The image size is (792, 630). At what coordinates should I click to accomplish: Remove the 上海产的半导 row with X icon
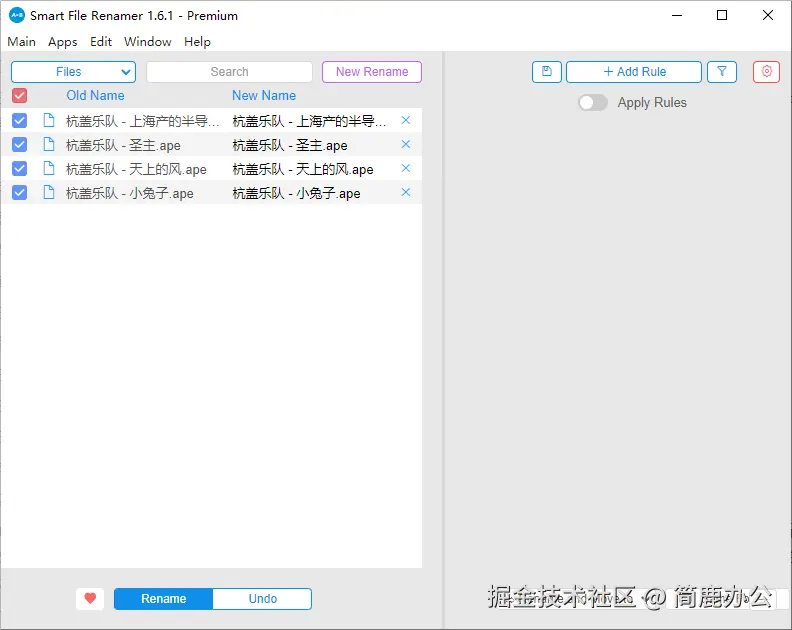(x=406, y=120)
